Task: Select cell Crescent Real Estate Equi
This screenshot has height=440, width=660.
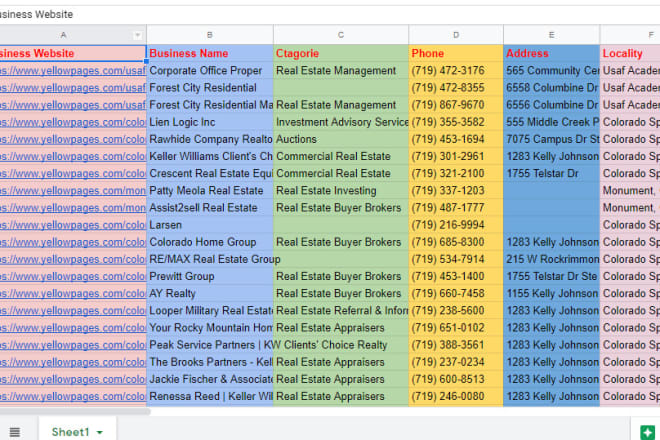Action: point(210,173)
